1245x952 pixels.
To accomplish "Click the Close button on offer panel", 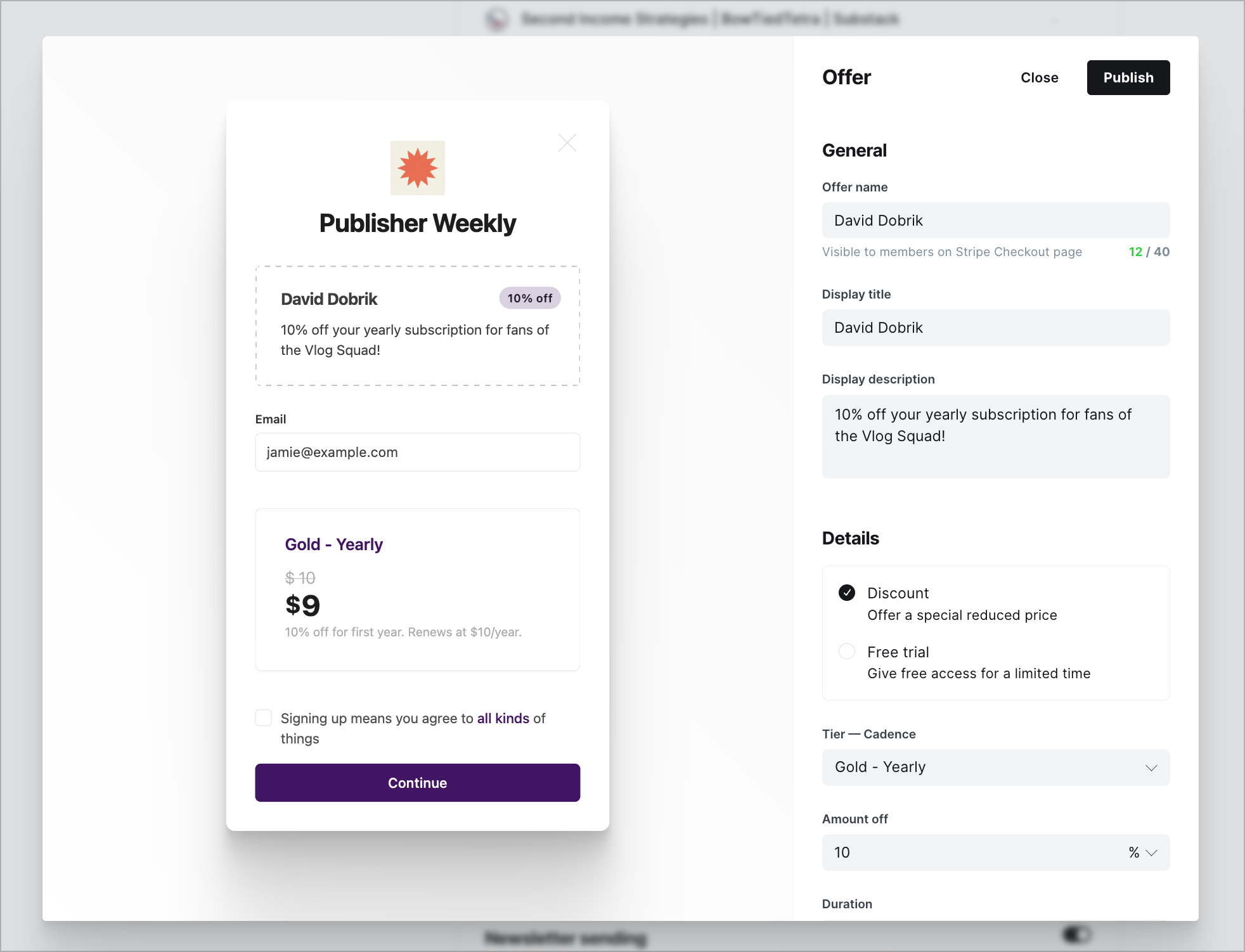I will coord(1039,77).
